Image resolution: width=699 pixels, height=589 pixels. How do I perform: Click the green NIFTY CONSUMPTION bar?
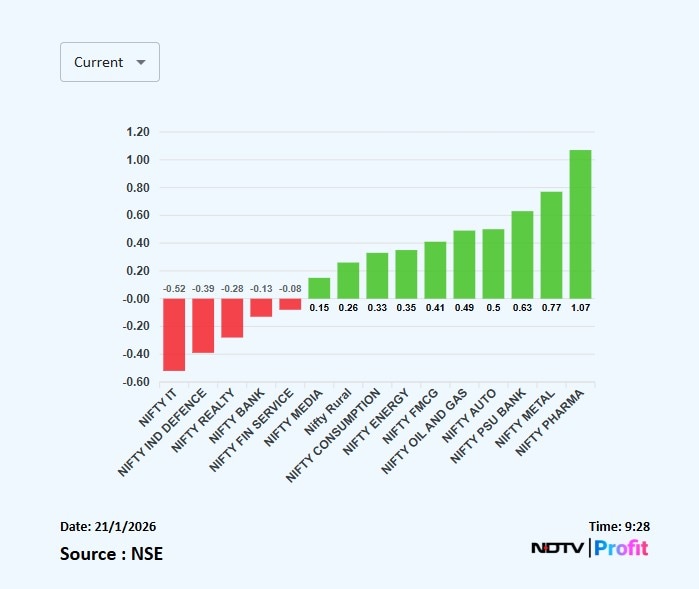[x=377, y=275]
